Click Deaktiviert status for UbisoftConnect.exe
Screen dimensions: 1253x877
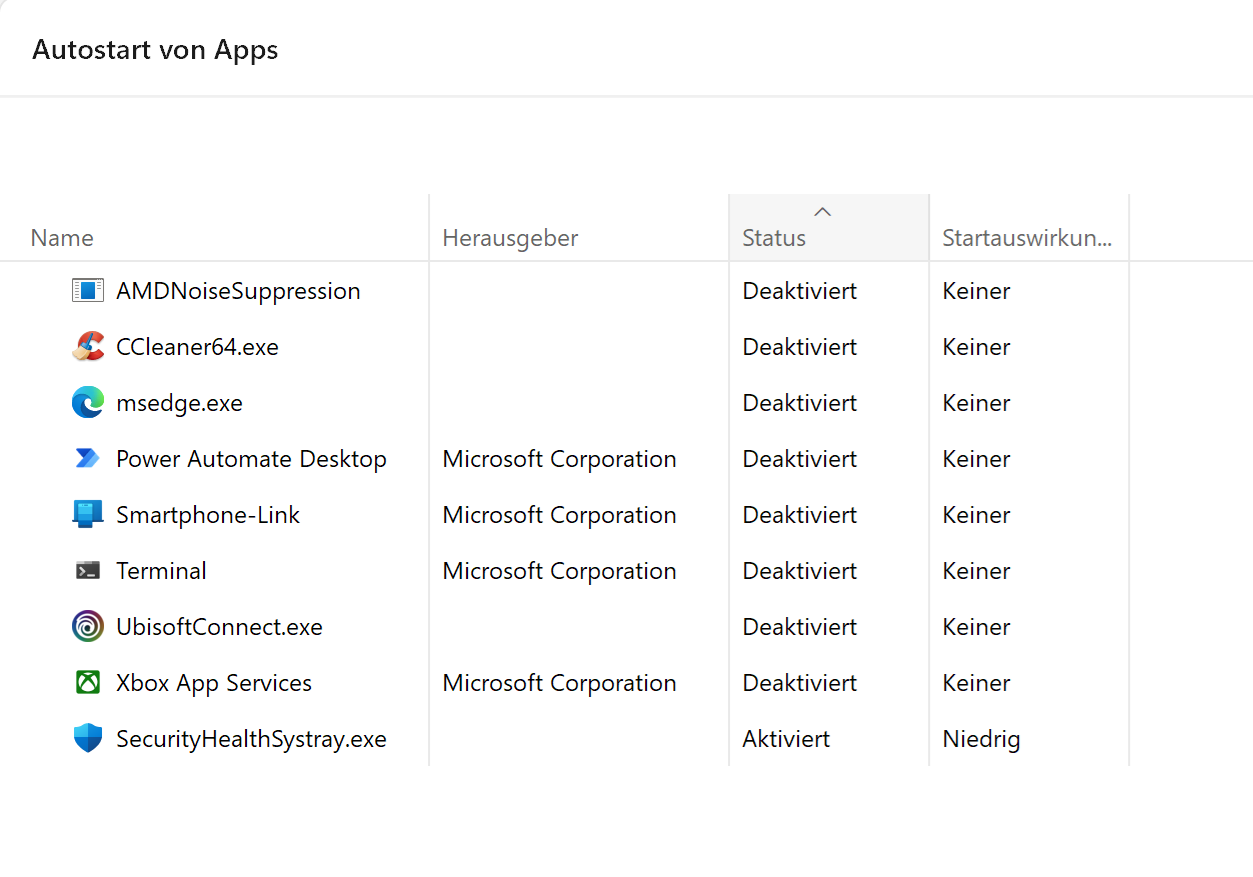click(x=799, y=627)
